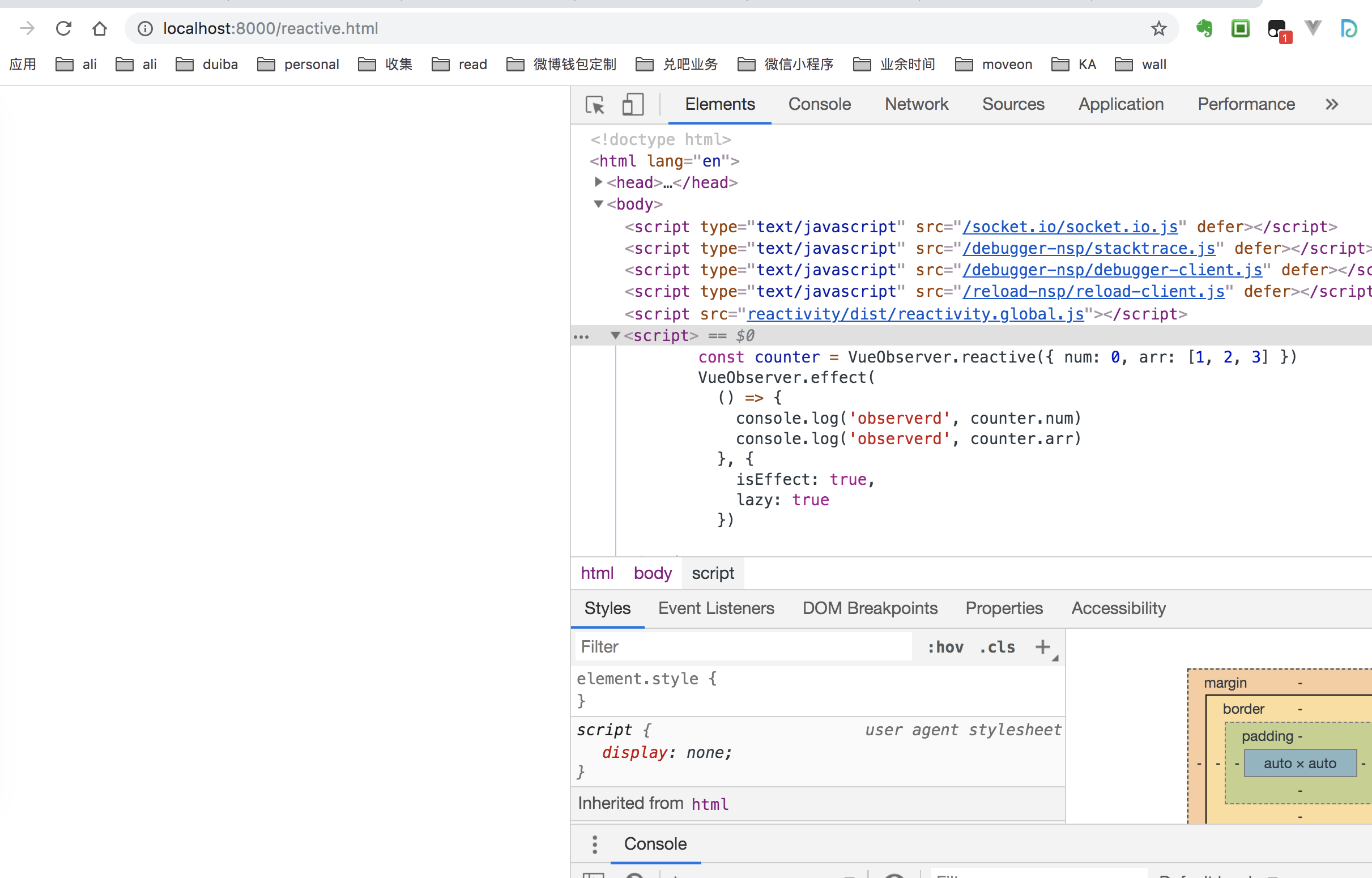View site information icon in address bar

pyautogui.click(x=146, y=28)
